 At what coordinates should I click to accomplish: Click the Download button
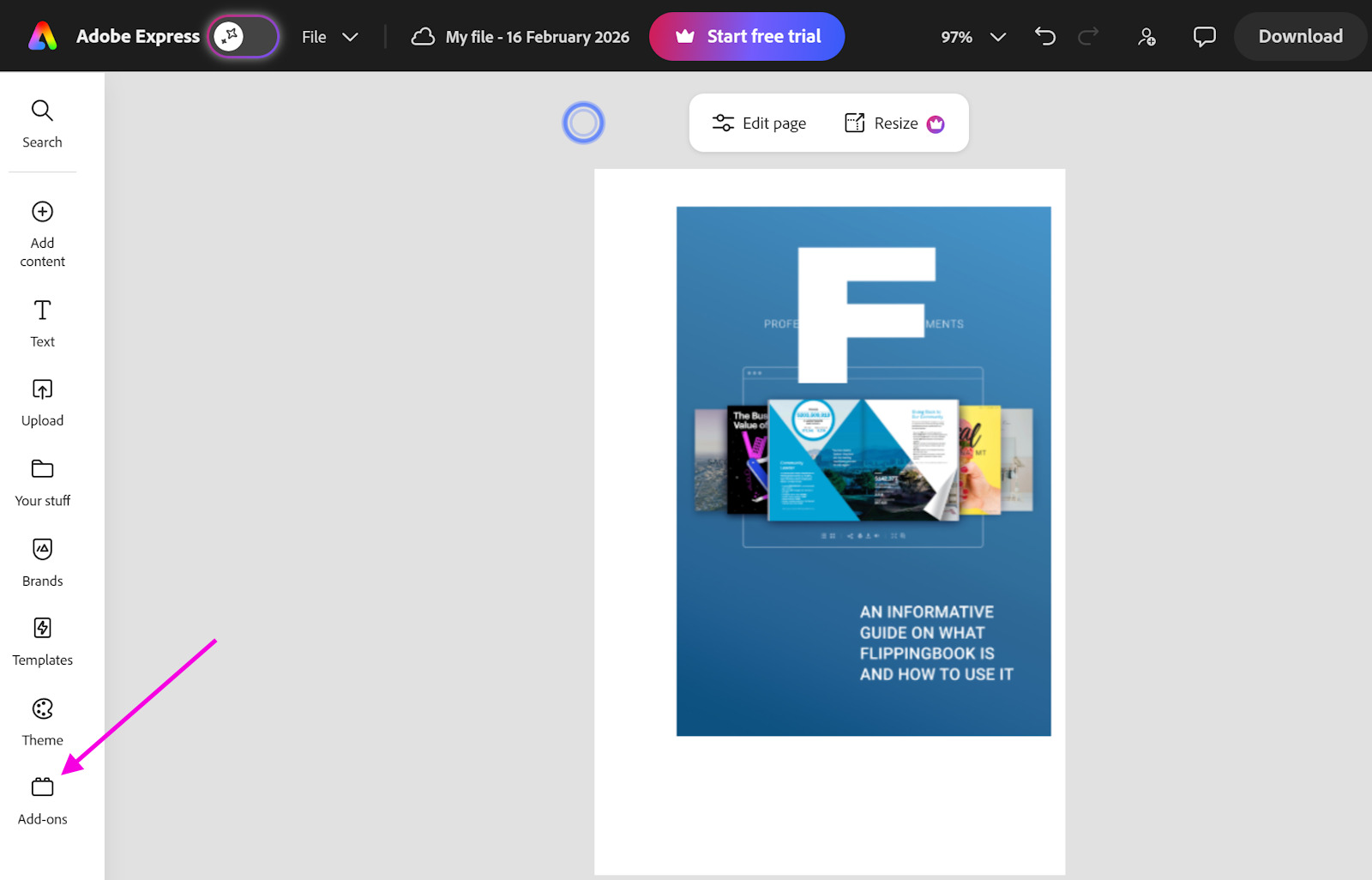point(1300,36)
